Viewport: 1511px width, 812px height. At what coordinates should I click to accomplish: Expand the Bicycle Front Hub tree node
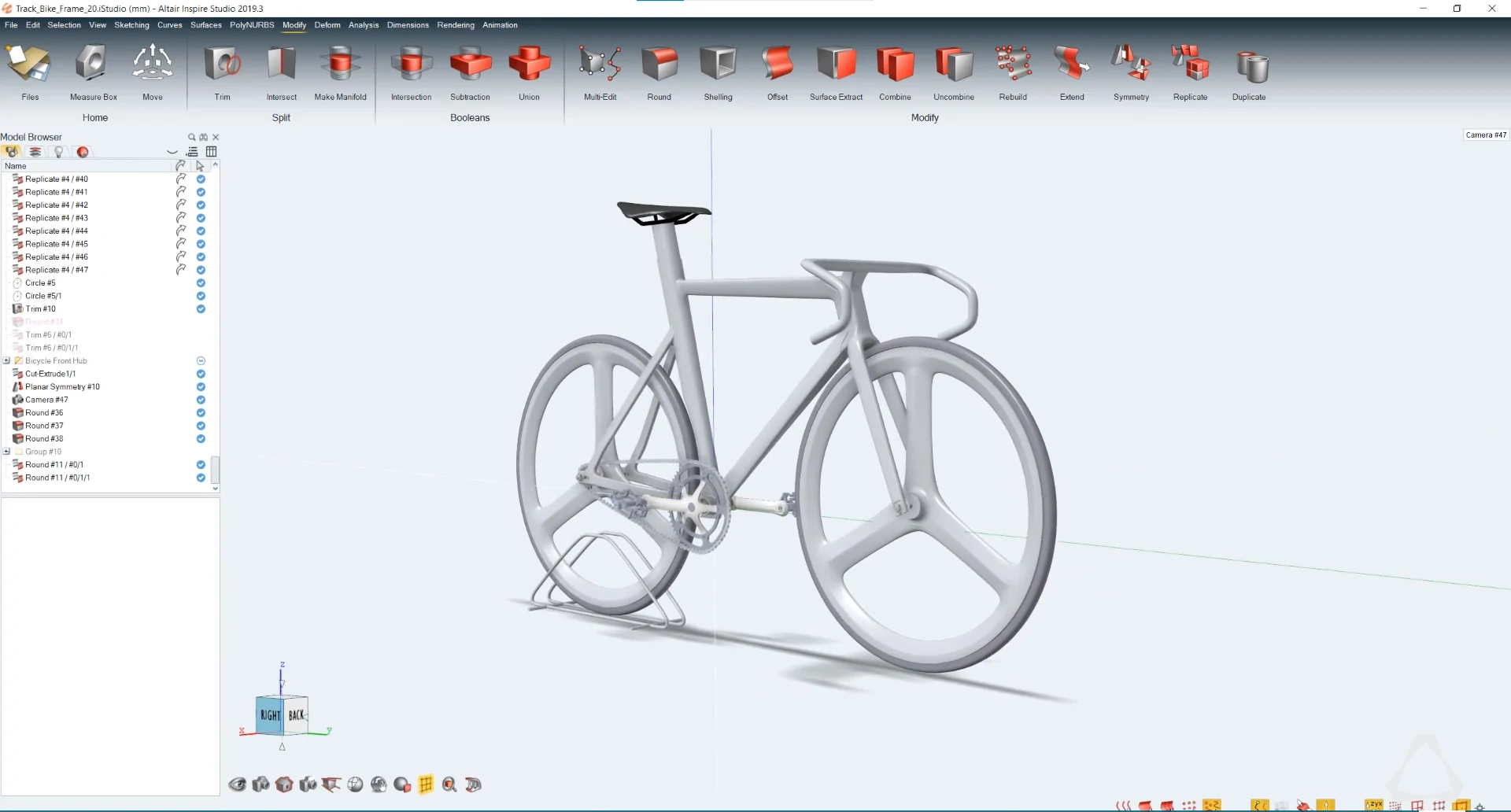pos(6,360)
